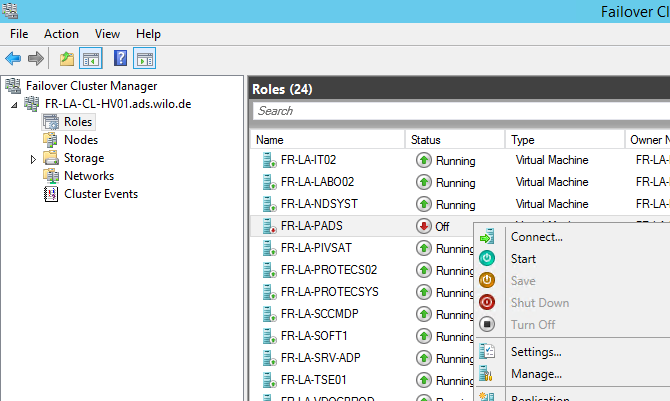The image size is (670, 401).
Task: Click Manage... in the context menu
Action: [x=535, y=374]
